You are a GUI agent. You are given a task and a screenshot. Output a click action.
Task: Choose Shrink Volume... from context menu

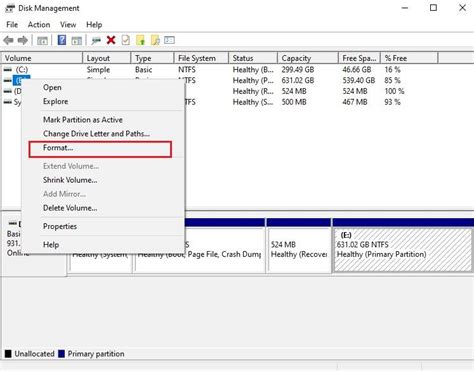coord(70,180)
